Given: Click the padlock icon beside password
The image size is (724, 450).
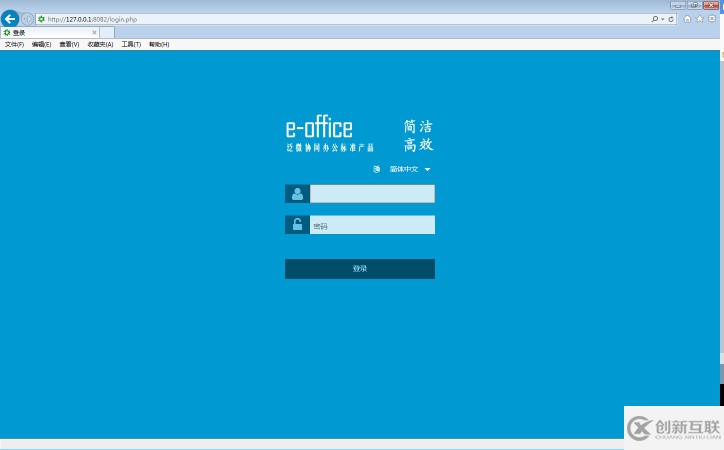Looking at the screenshot, I should click(297, 225).
